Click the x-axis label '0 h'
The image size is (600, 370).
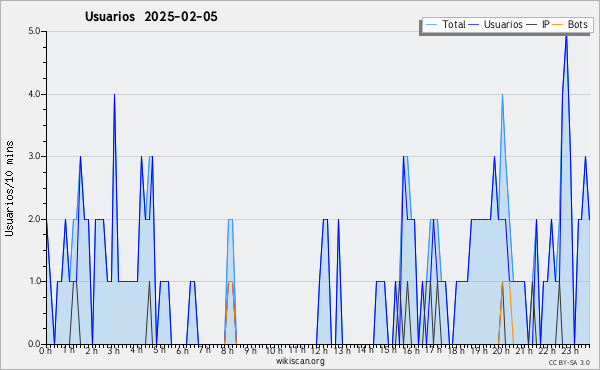pos(45,351)
